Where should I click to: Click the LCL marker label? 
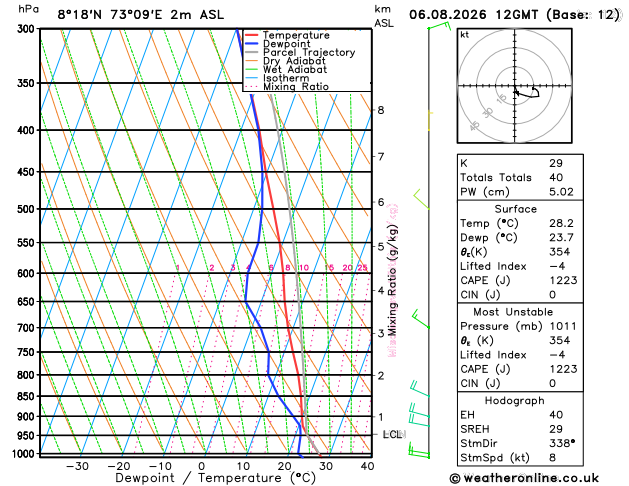394,434
